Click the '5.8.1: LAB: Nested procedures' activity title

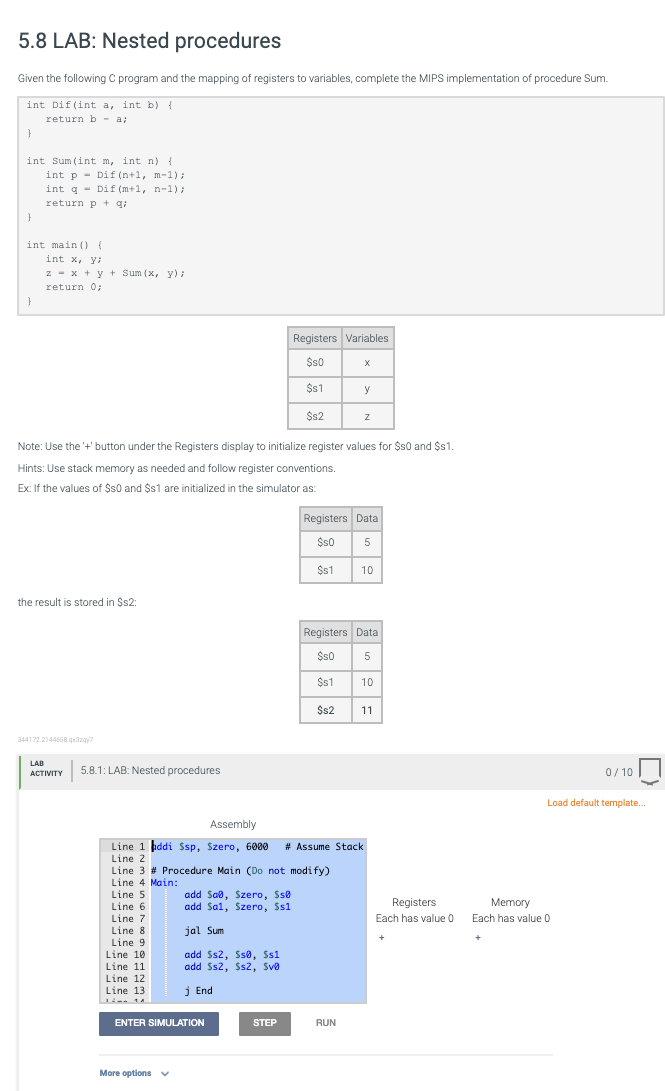coord(150,770)
